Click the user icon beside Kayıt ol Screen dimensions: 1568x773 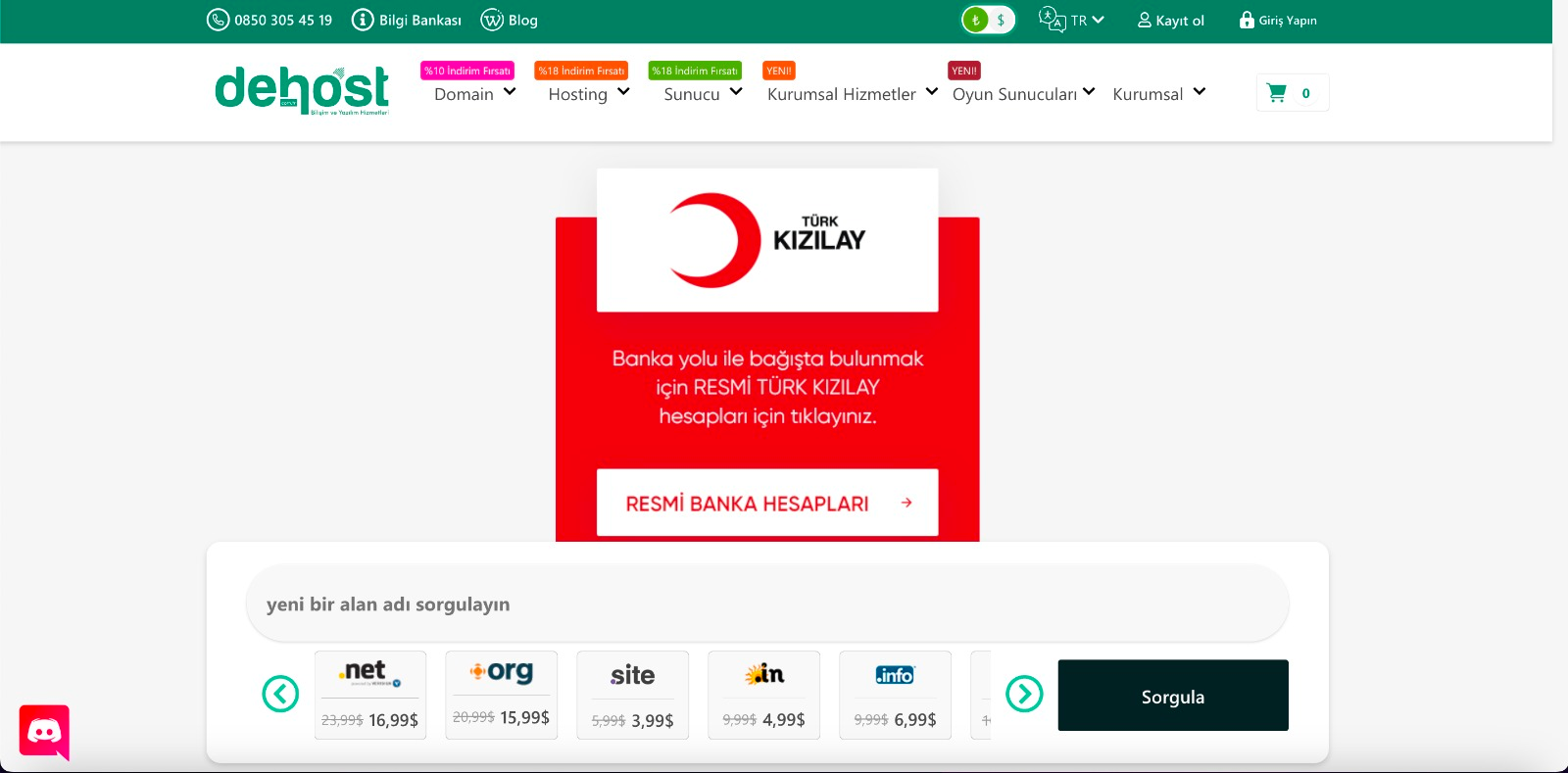pos(1144,20)
